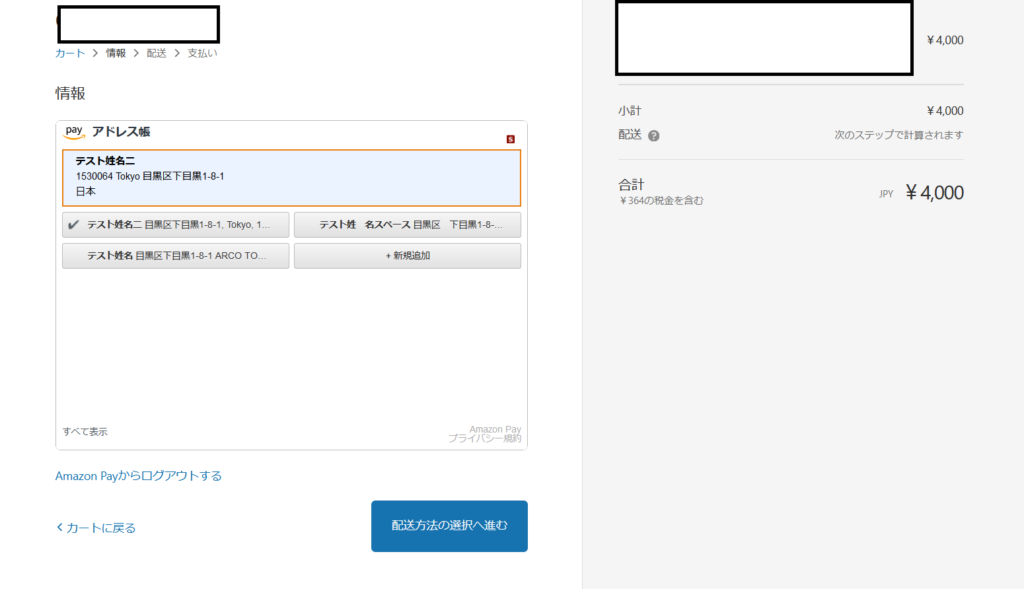Return to cart via カートに戻る link
This screenshot has width=1024, height=589.
(100, 528)
